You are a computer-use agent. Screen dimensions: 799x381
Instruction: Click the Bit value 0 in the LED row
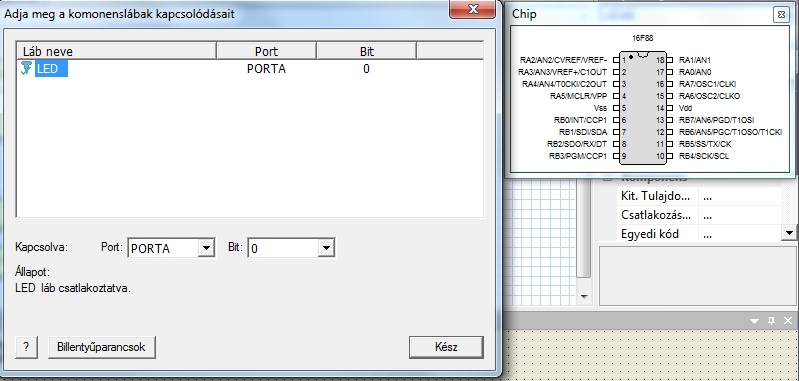coord(366,69)
